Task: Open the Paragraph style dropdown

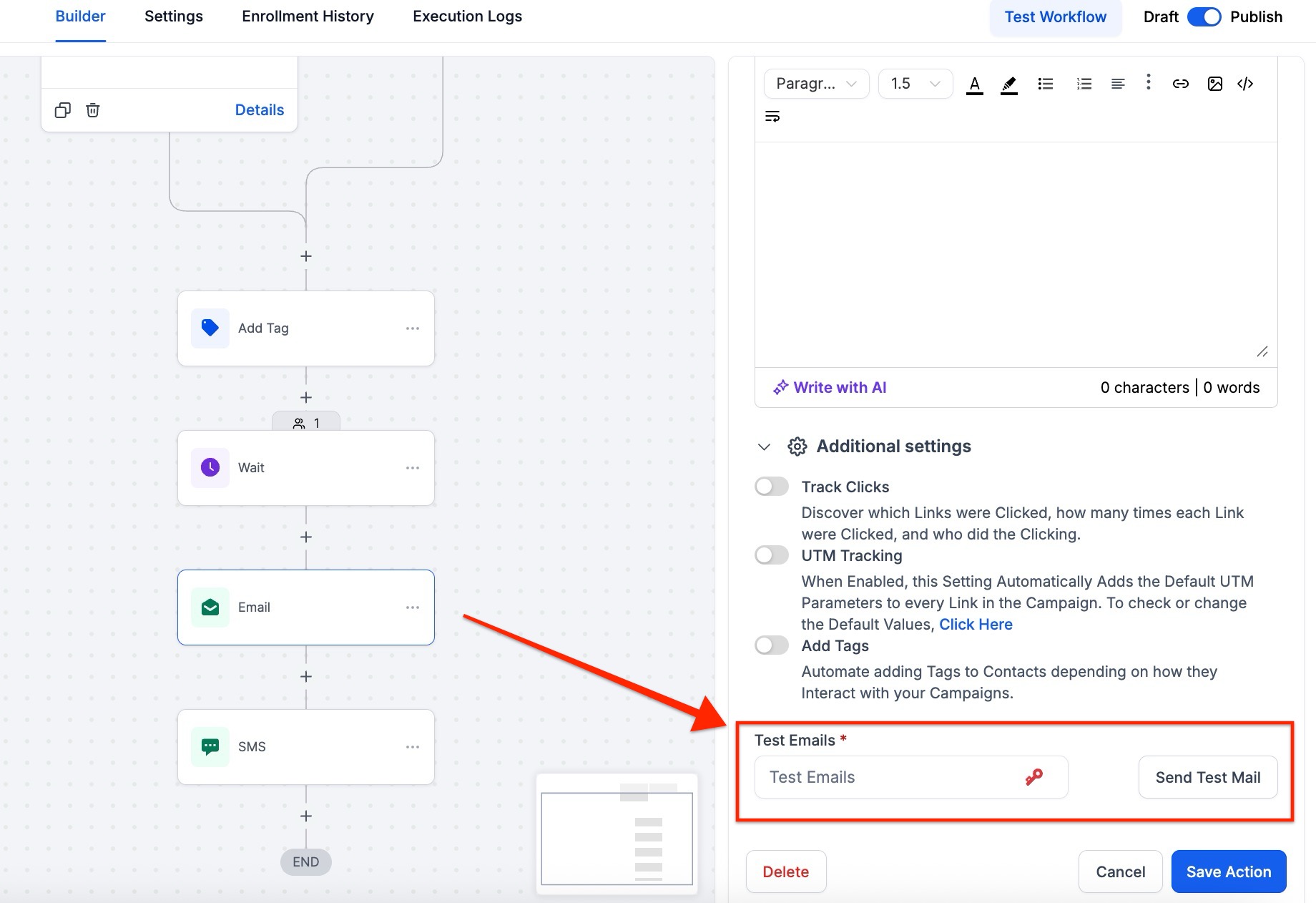Action: (816, 84)
